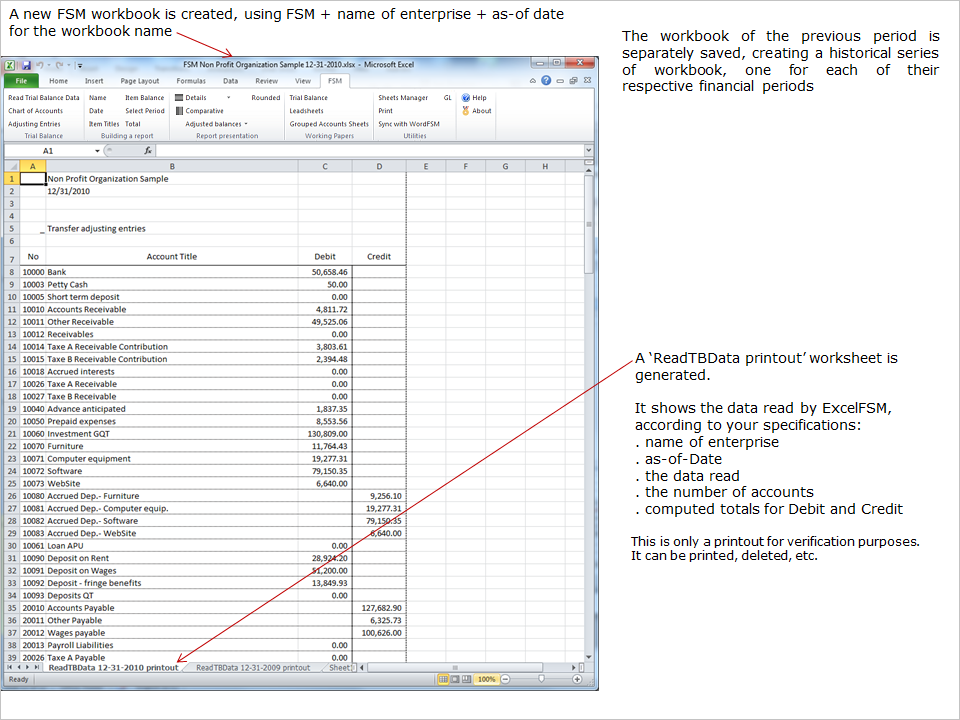The height and width of the screenshot is (720, 960).
Task: Click the Save icon in quick access toolbar
Action: point(24,63)
